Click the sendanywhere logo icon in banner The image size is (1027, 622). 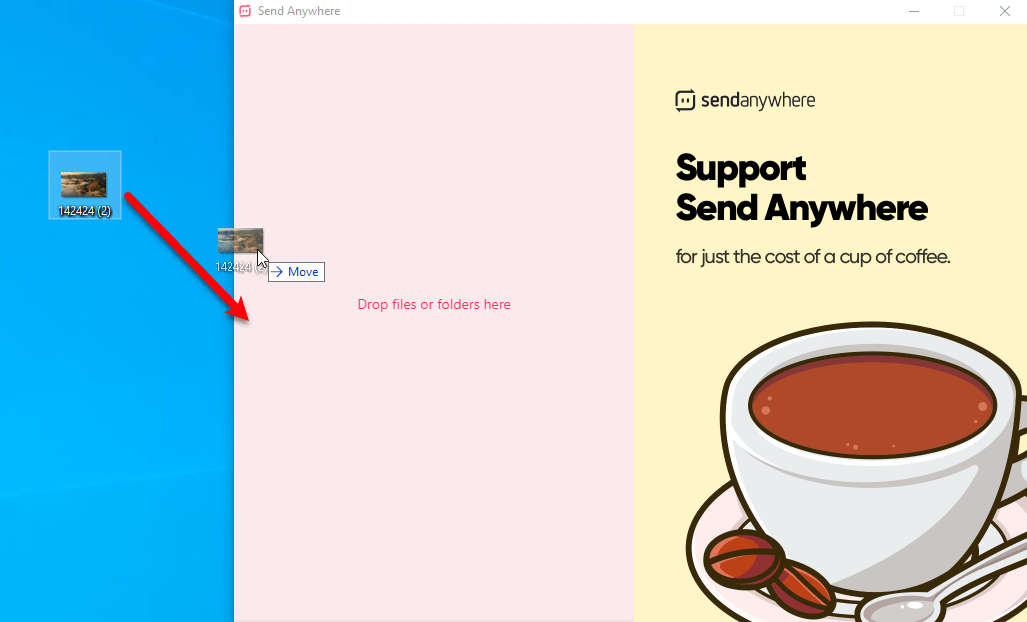(685, 101)
